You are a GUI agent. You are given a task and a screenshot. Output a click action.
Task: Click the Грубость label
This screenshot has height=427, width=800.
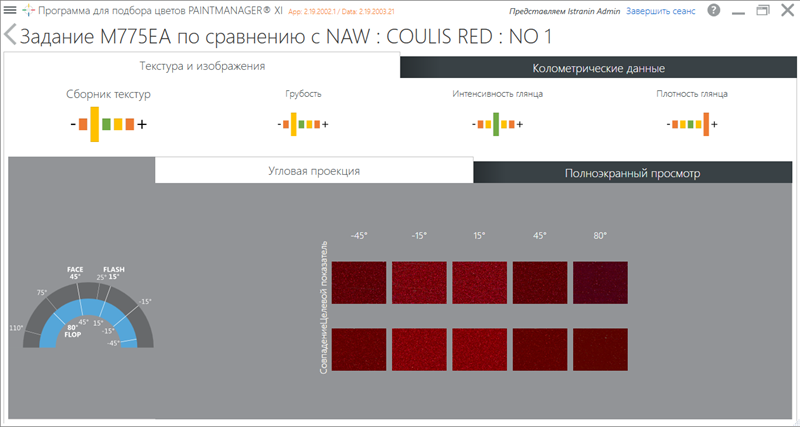click(x=303, y=94)
